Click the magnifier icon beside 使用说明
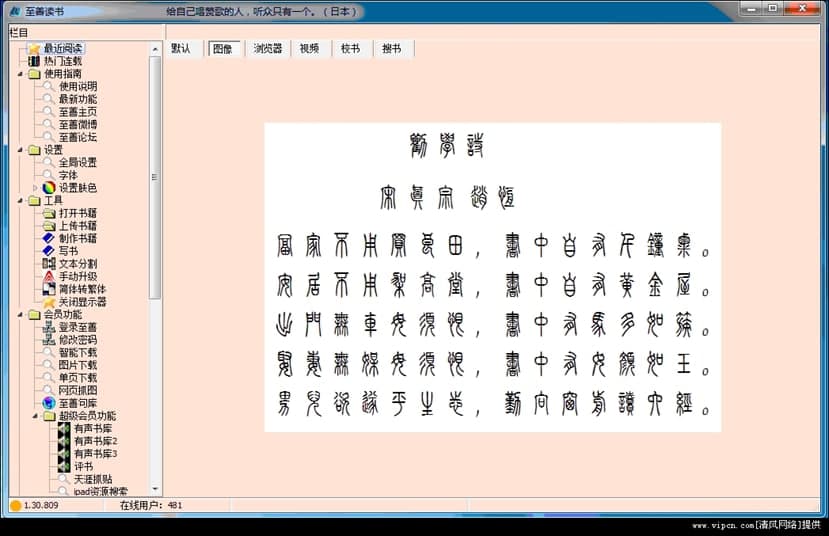Viewport: 829px width, 536px height. pyautogui.click(x=49, y=86)
